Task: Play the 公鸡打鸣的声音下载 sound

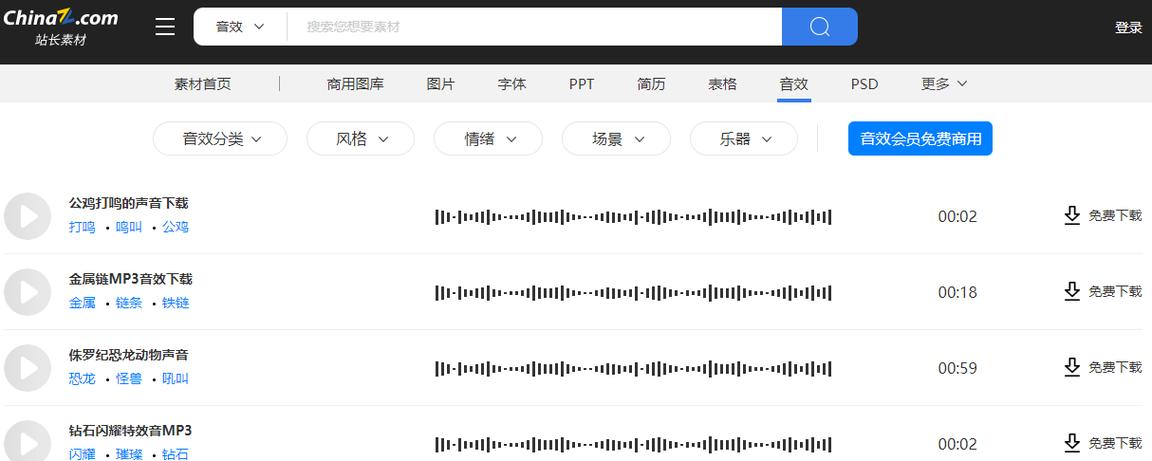Action: pyautogui.click(x=27, y=216)
